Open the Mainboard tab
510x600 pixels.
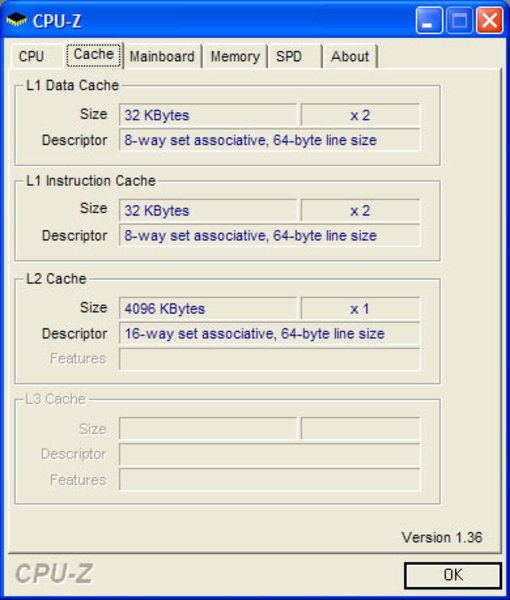(162, 57)
